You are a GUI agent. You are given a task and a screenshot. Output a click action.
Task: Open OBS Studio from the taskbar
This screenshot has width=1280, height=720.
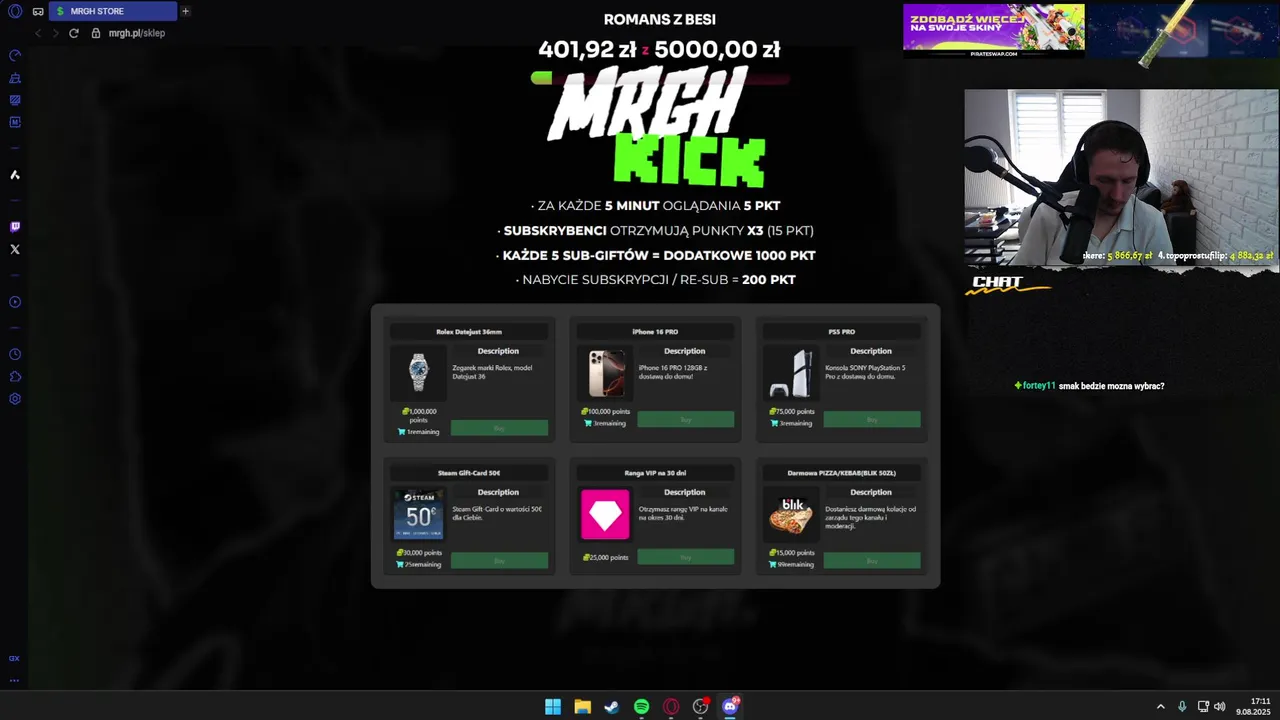[700, 707]
